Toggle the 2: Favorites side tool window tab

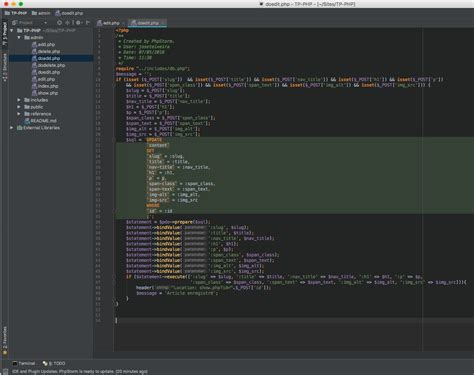(5, 341)
